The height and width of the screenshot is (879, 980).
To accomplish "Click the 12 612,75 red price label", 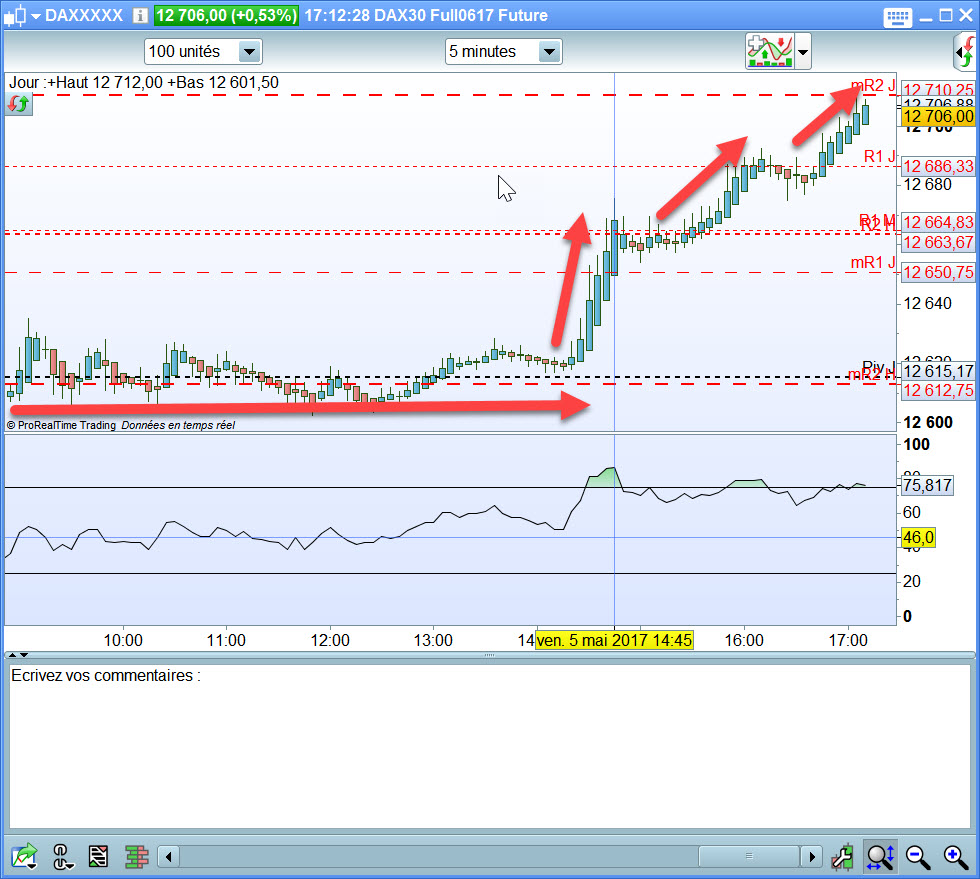I will coord(938,391).
